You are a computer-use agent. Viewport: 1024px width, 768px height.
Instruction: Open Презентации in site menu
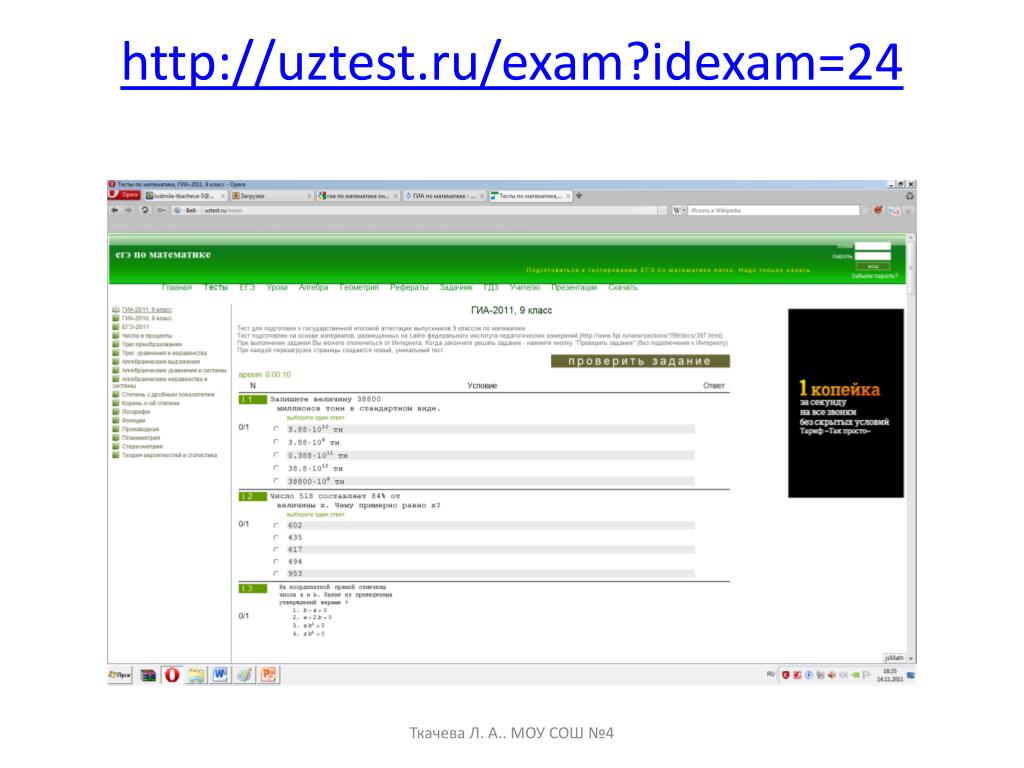574,287
